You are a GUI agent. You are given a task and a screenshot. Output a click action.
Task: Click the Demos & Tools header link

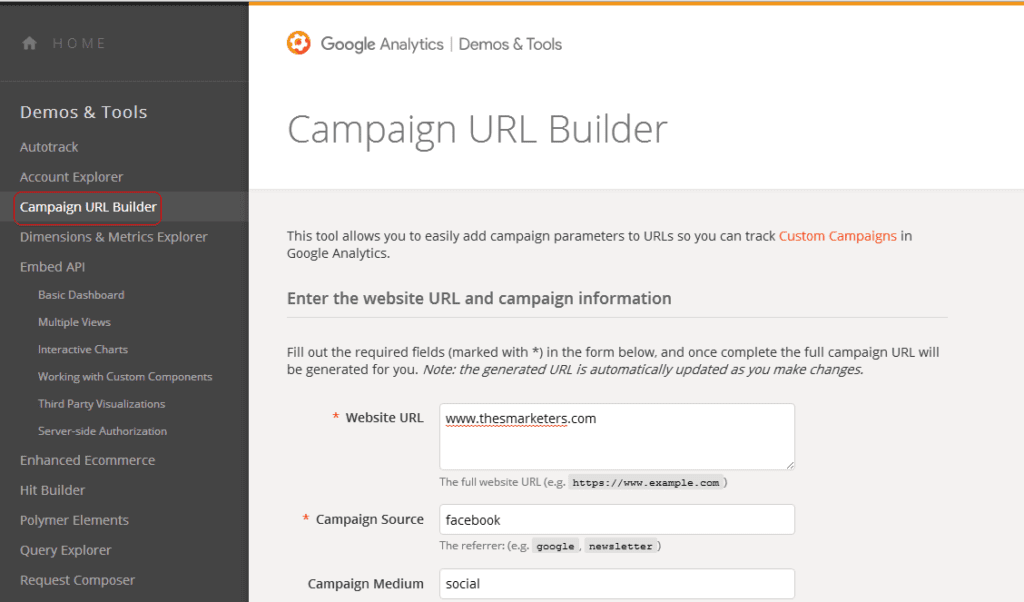pos(510,44)
